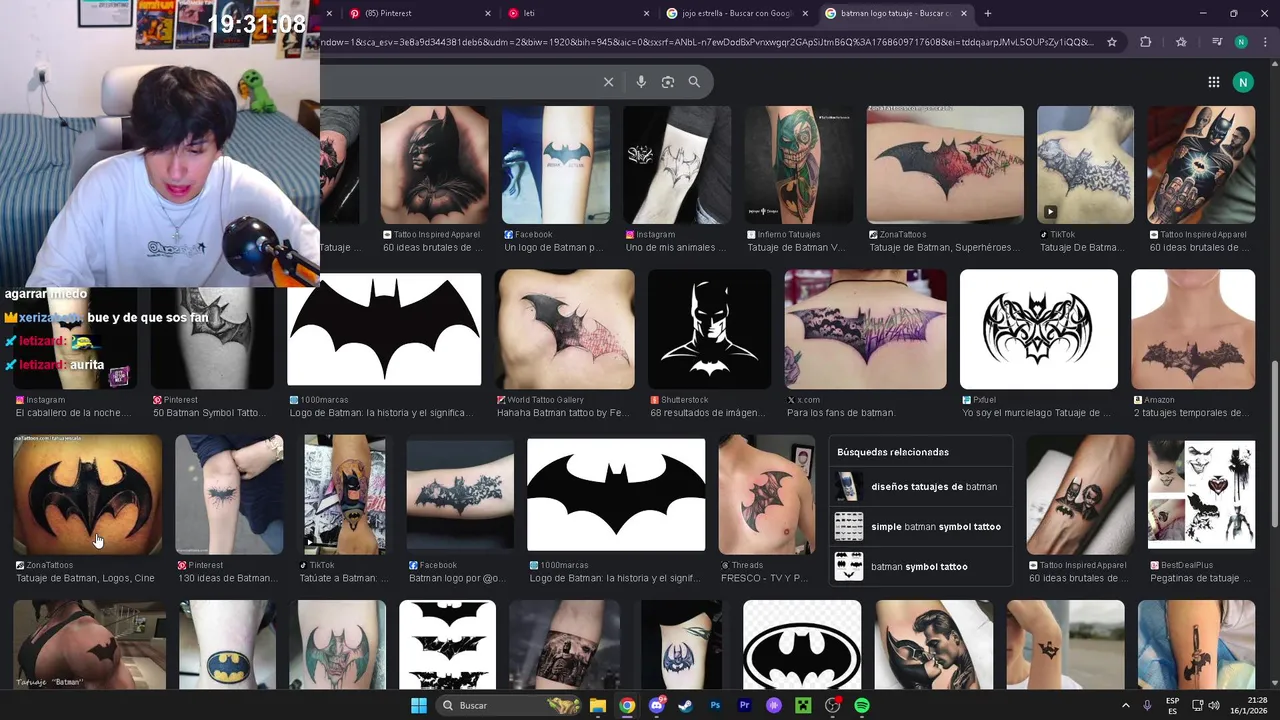The width and height of the screenshot is (1280, 720).
Task: Switch to 'jojo estrella' Google tab
Action: coord(736,13)
